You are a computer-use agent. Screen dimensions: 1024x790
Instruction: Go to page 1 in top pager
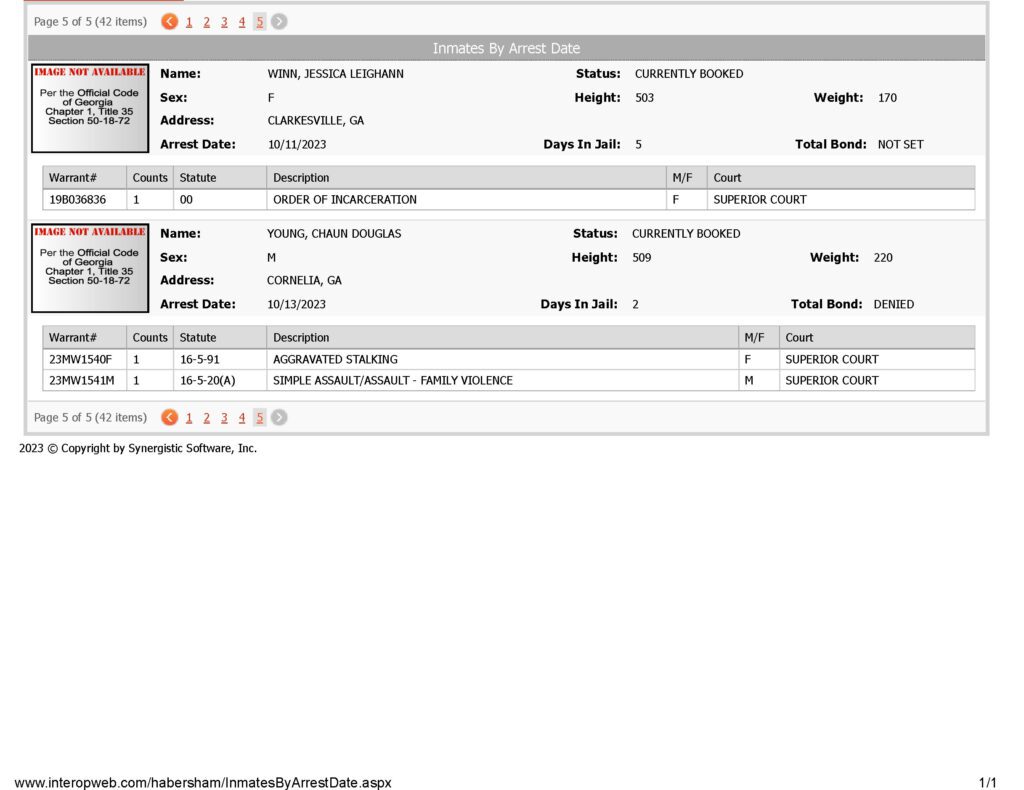coord(189,22)
